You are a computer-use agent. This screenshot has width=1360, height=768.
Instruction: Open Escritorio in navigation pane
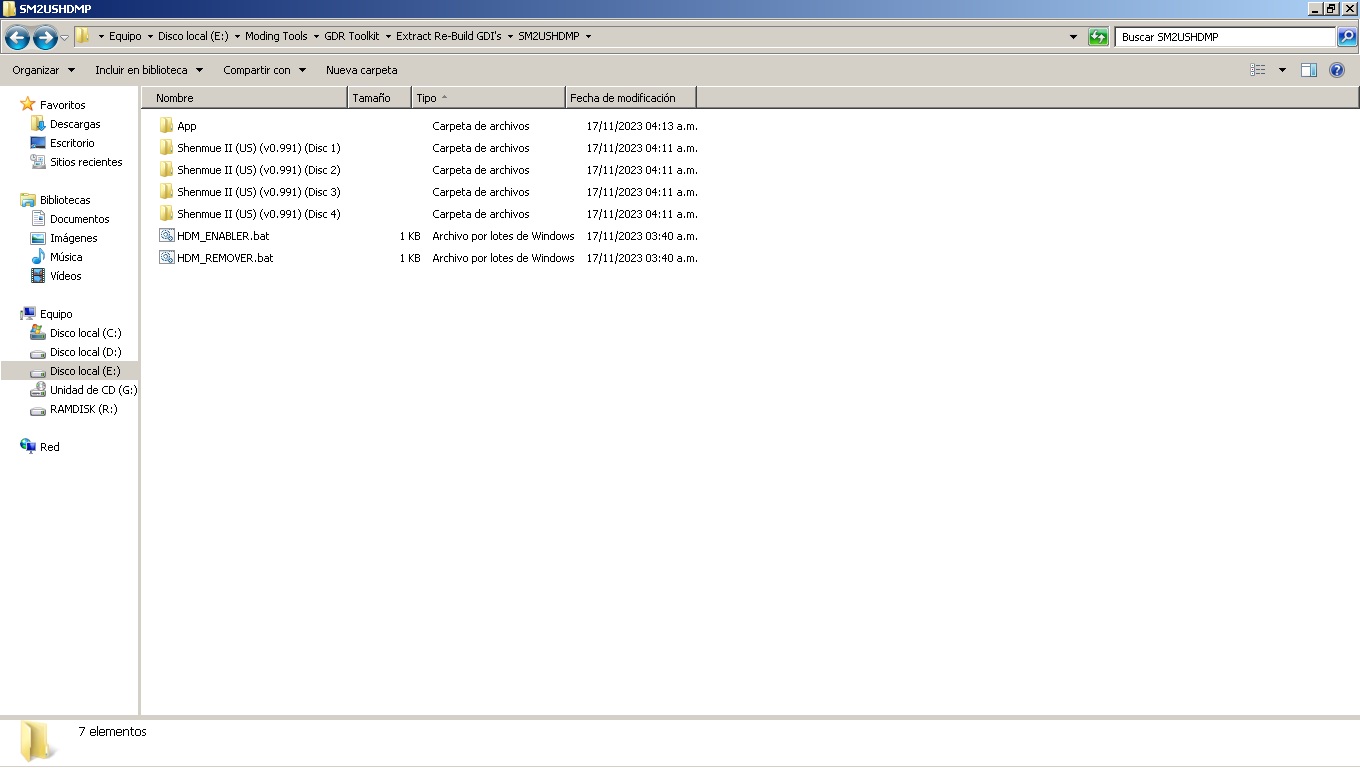pos(72,143)
